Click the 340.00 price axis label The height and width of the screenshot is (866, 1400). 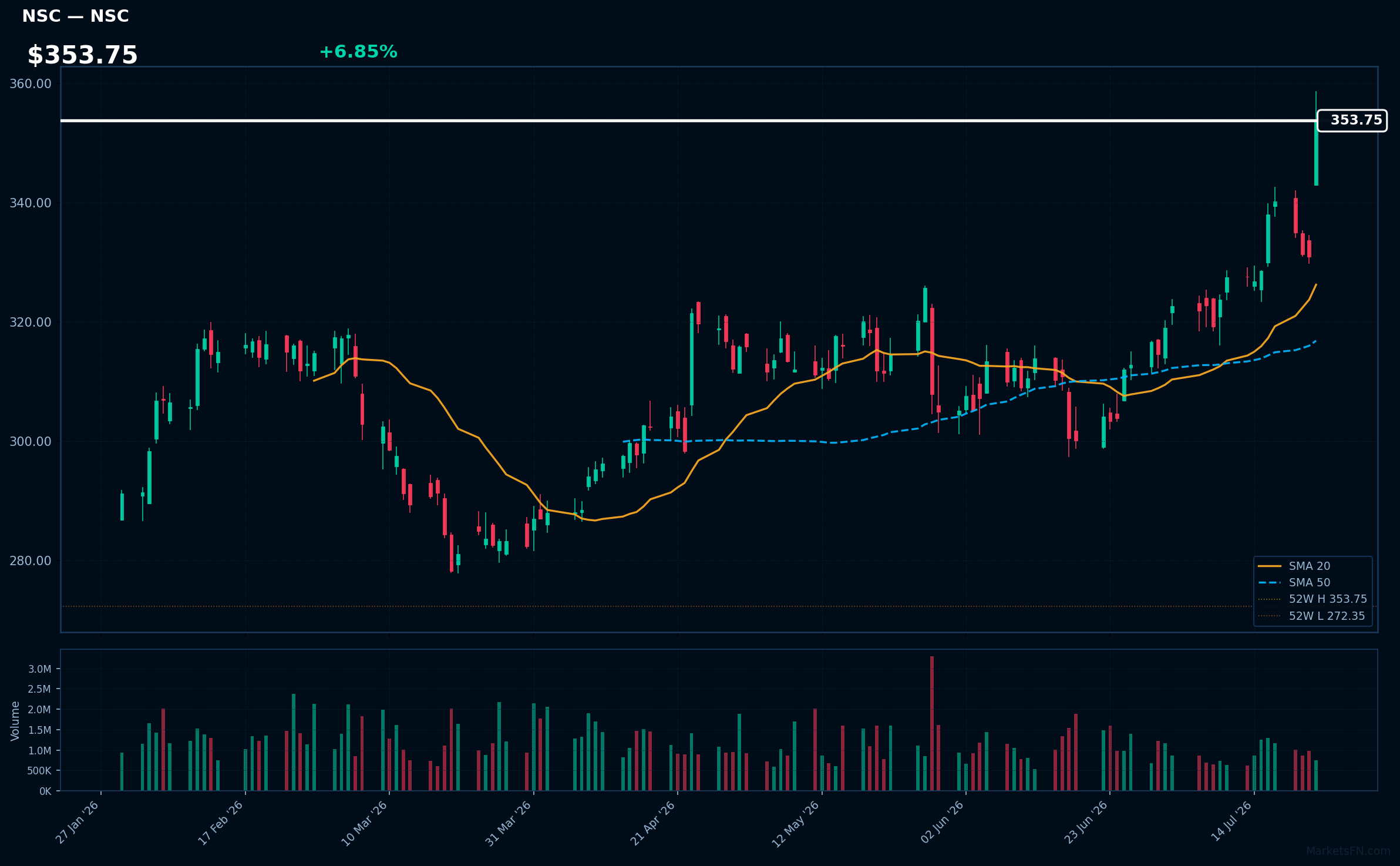[31, 203]
